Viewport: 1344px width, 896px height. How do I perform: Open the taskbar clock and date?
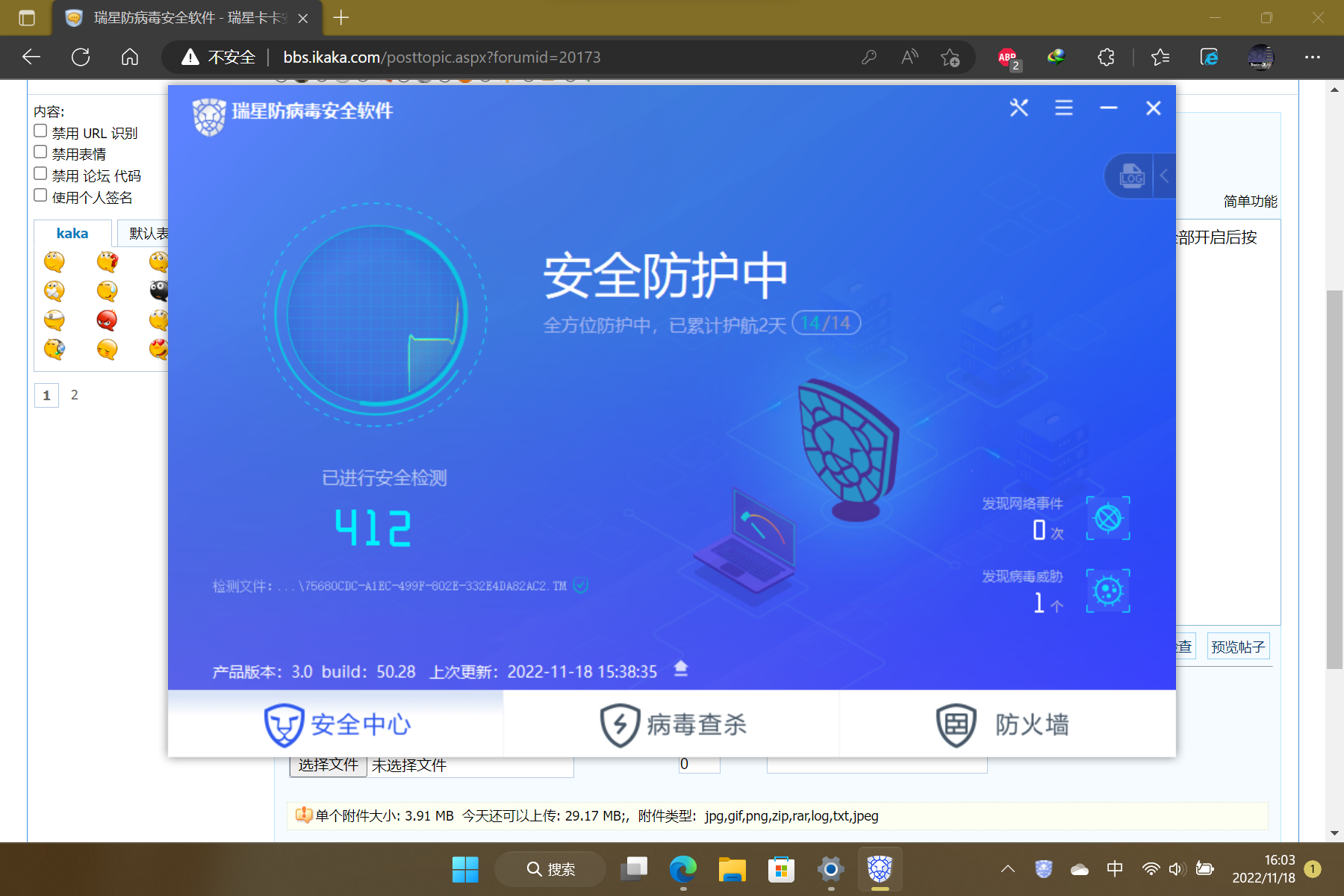(1263, 869)
